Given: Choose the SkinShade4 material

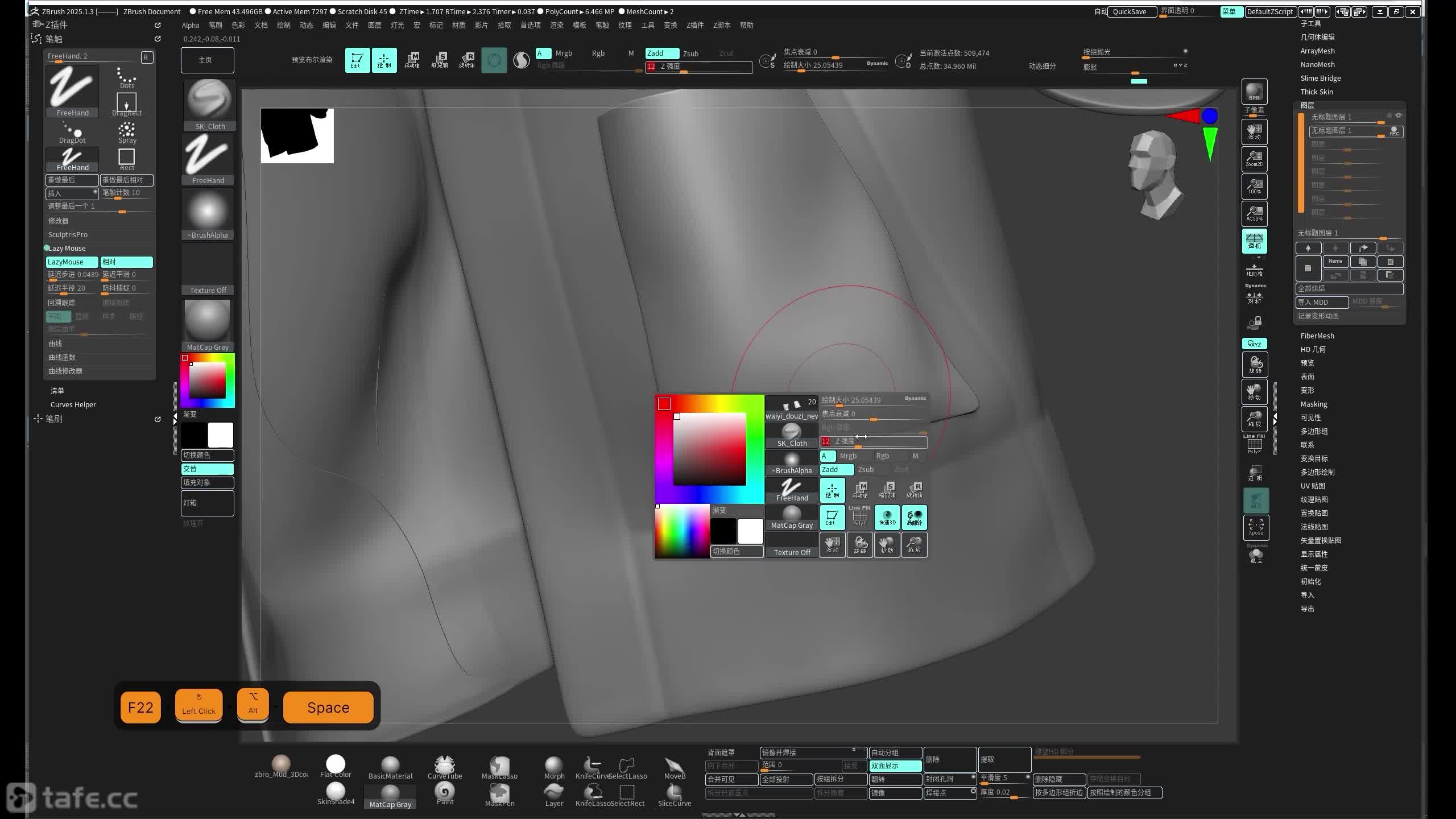Looking at the screenshot, I should (x=336, y=794).
